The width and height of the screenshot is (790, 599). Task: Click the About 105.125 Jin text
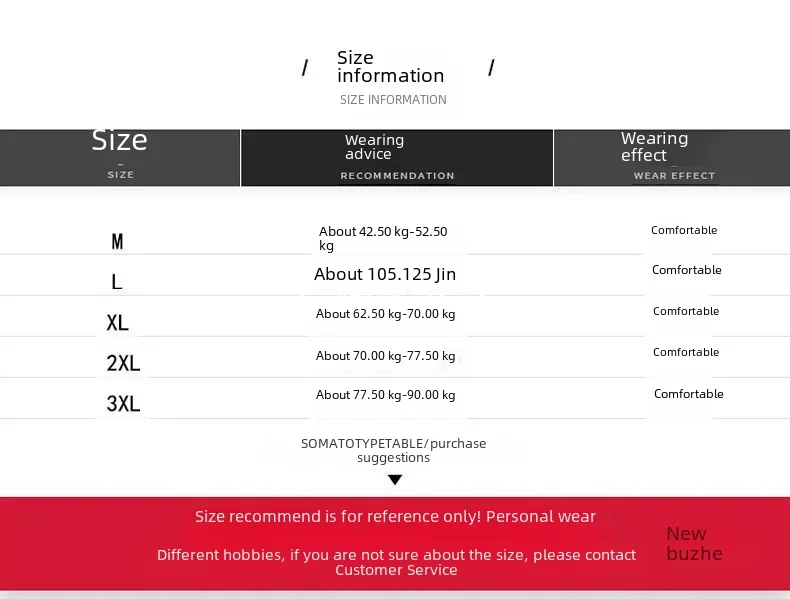(385, 274)
